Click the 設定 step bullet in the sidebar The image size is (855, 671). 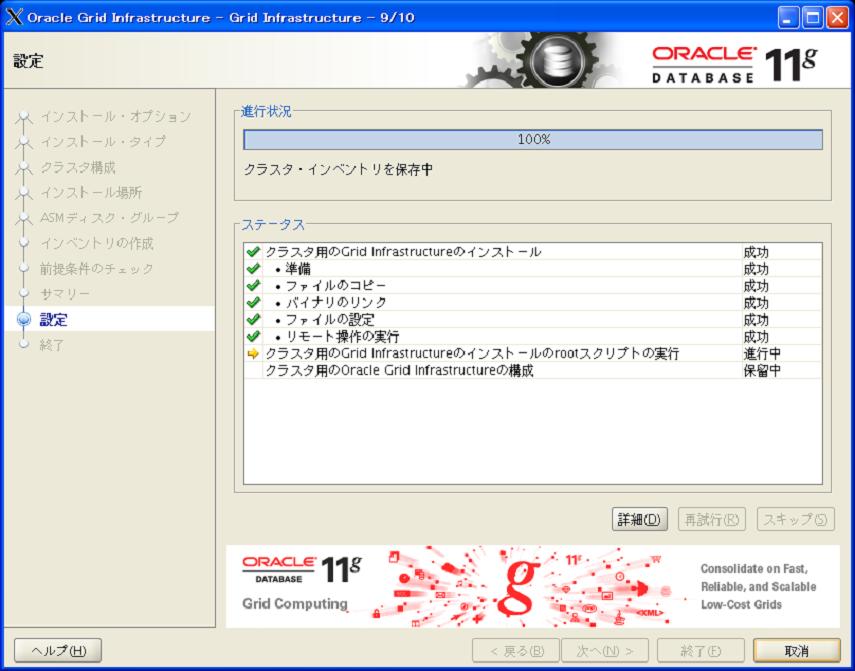point(24,319)
